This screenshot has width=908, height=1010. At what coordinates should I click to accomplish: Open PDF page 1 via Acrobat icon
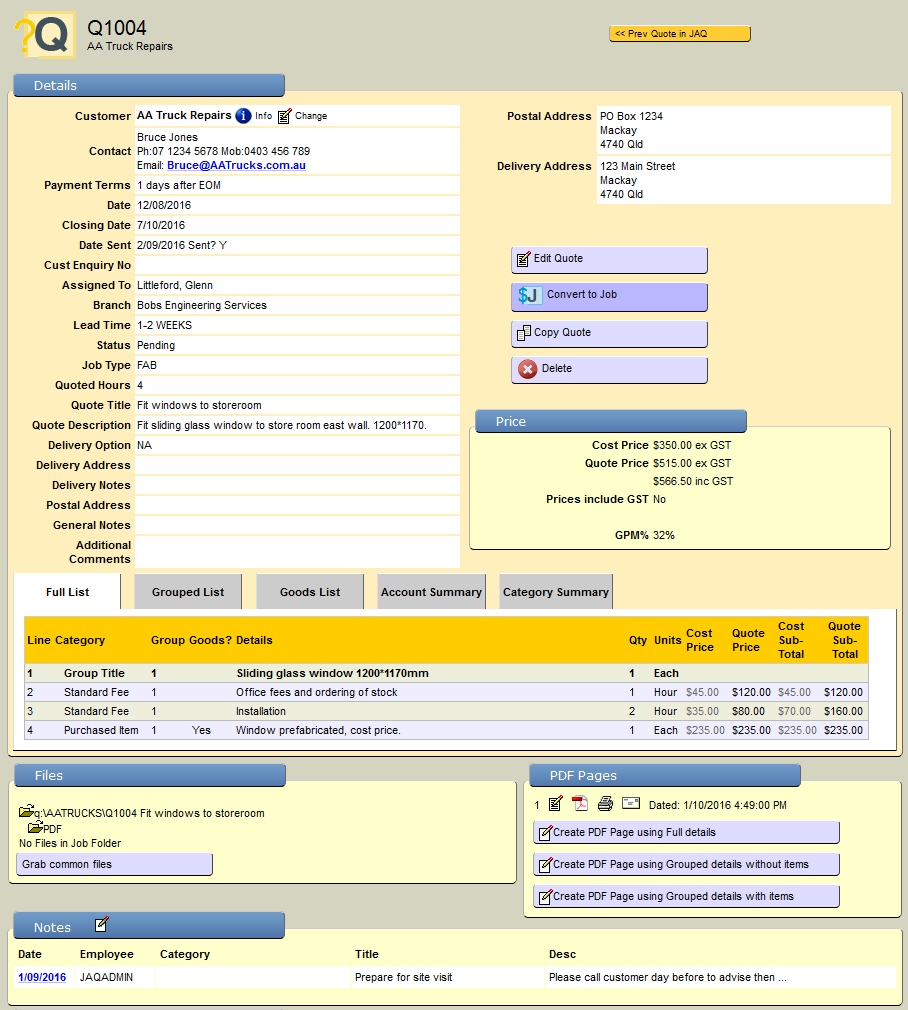[x=580, y=804]
